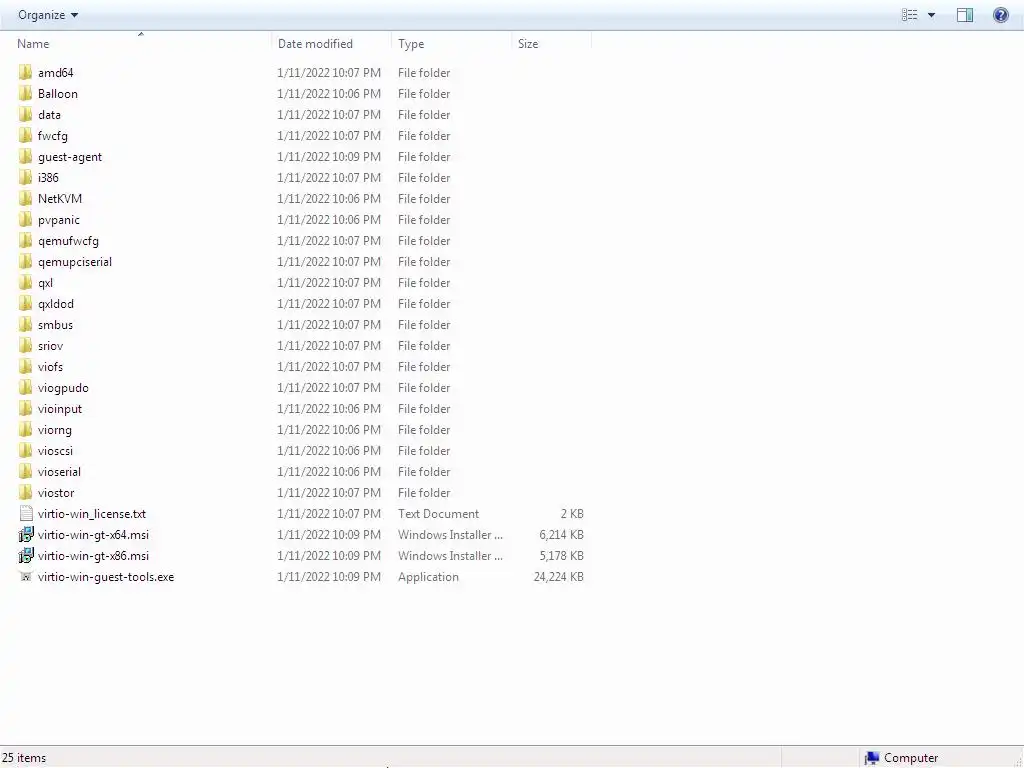Click the vioinput folder icon
This screenshot has height=768, width=1024.
point(25,409)
